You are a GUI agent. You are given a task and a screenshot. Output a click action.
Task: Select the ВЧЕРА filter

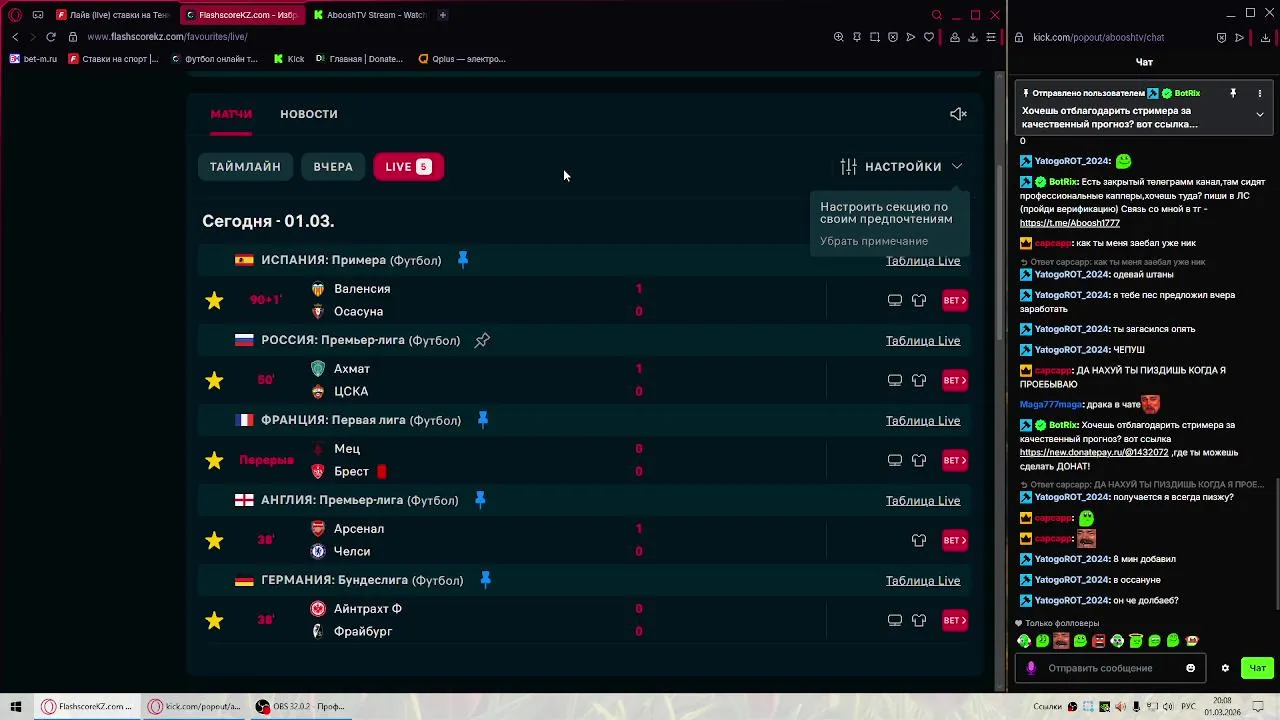333,167
